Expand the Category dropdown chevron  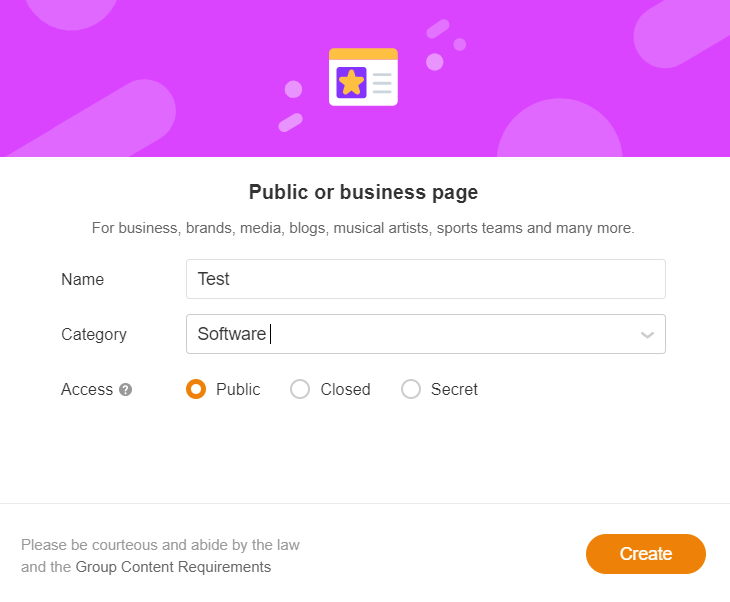[647, 335]
